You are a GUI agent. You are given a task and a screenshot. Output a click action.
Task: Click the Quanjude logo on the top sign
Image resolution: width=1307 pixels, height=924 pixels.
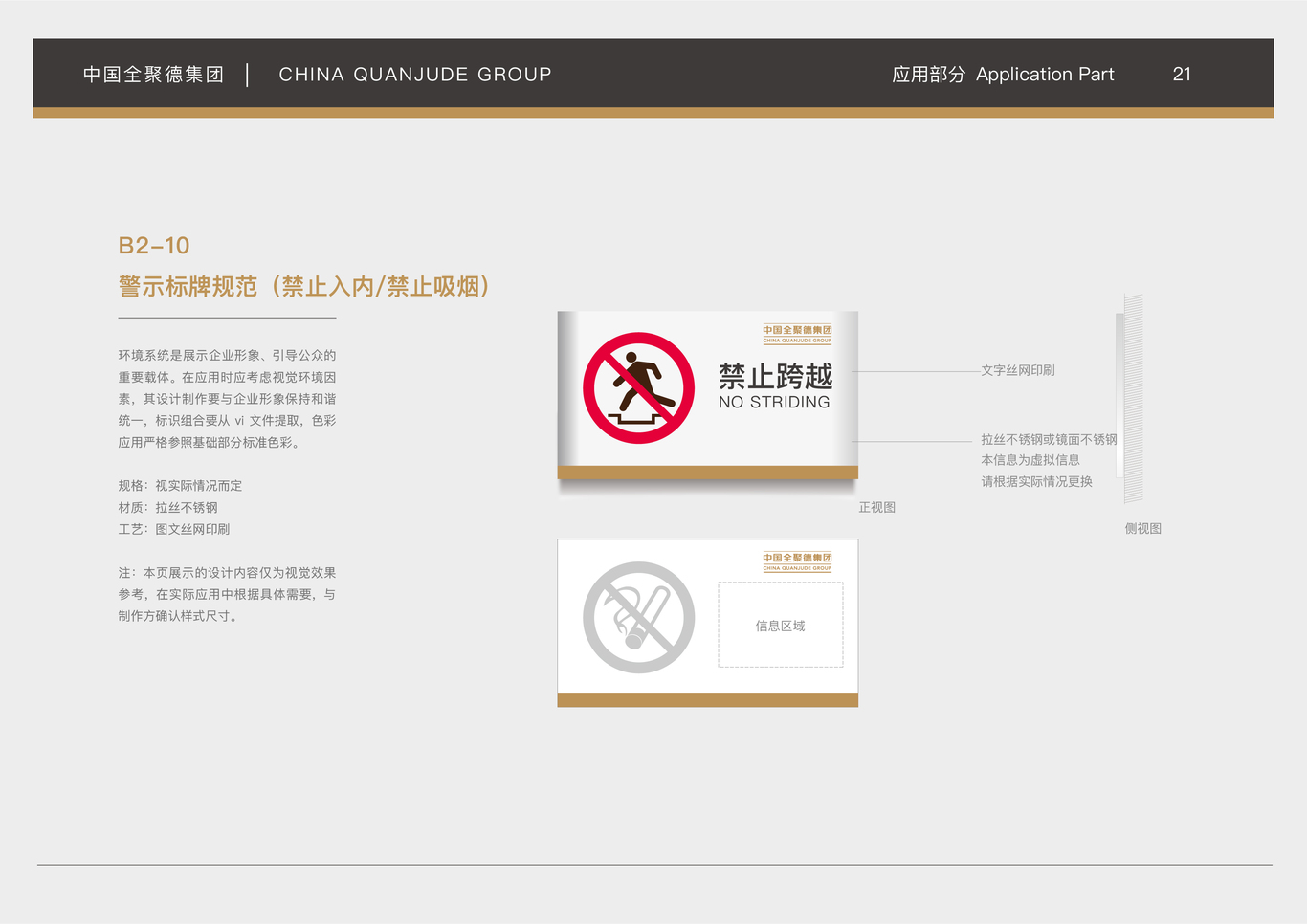point(797,334)
